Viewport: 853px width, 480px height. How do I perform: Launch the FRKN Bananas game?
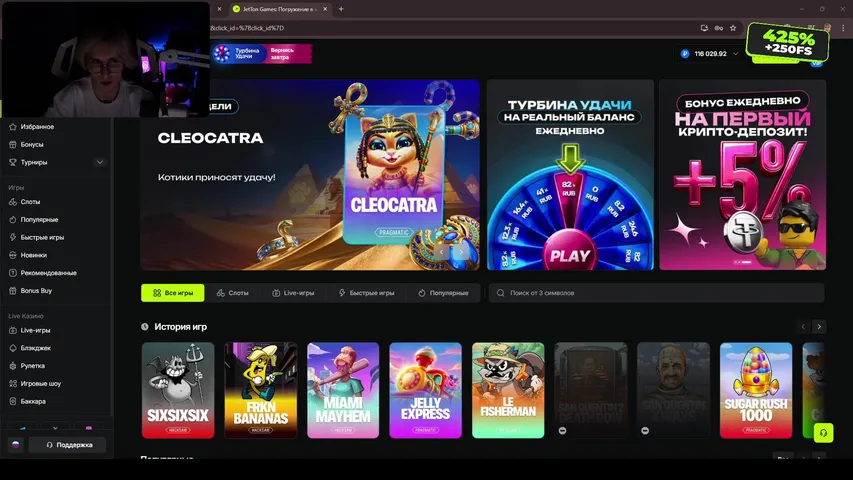pos(261,390)
